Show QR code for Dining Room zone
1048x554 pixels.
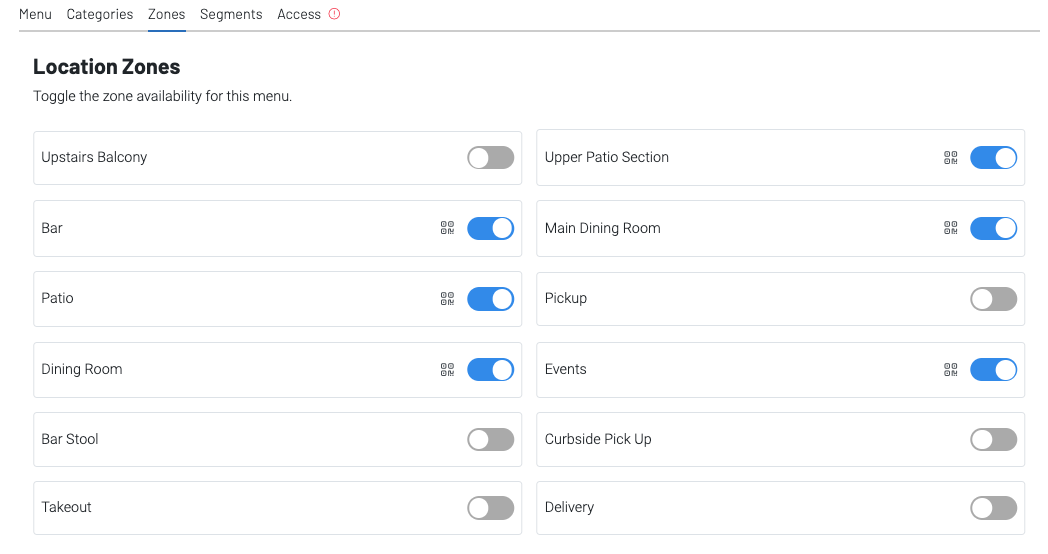[447, 369]
